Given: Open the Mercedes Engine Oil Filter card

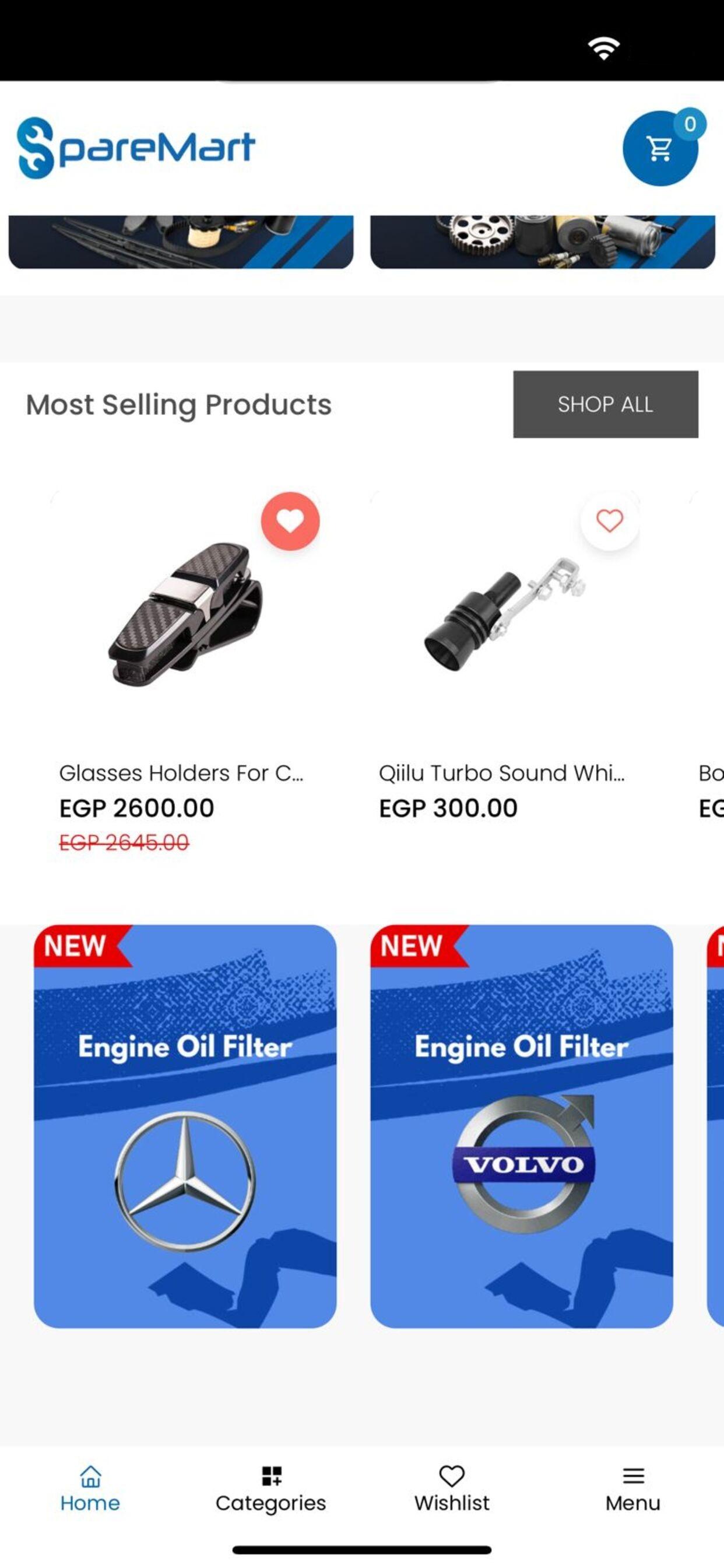Looking at the screenshot, I should tap(185, 1126).
